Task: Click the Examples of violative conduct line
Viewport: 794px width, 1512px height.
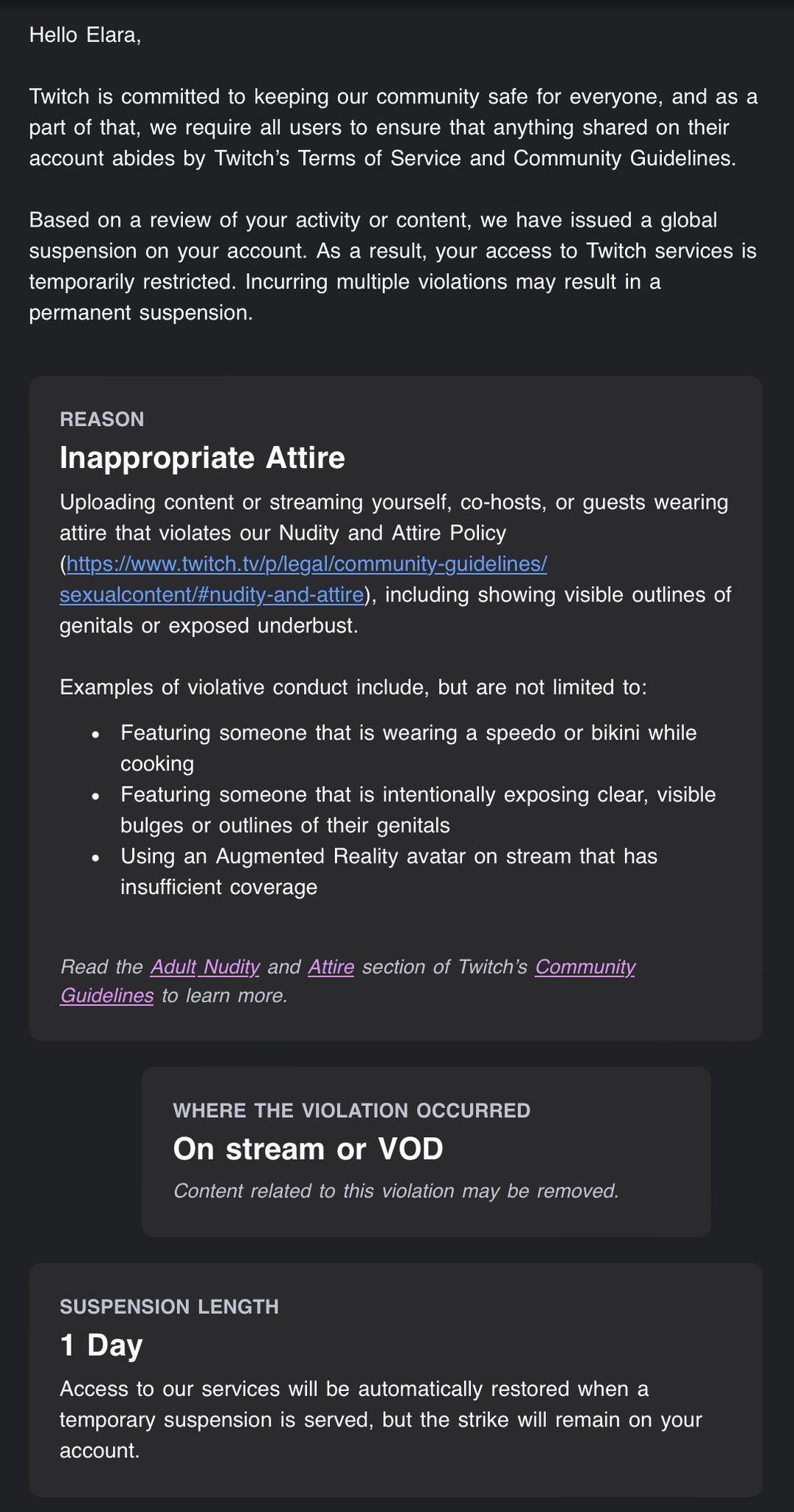Action: [353, 687]
